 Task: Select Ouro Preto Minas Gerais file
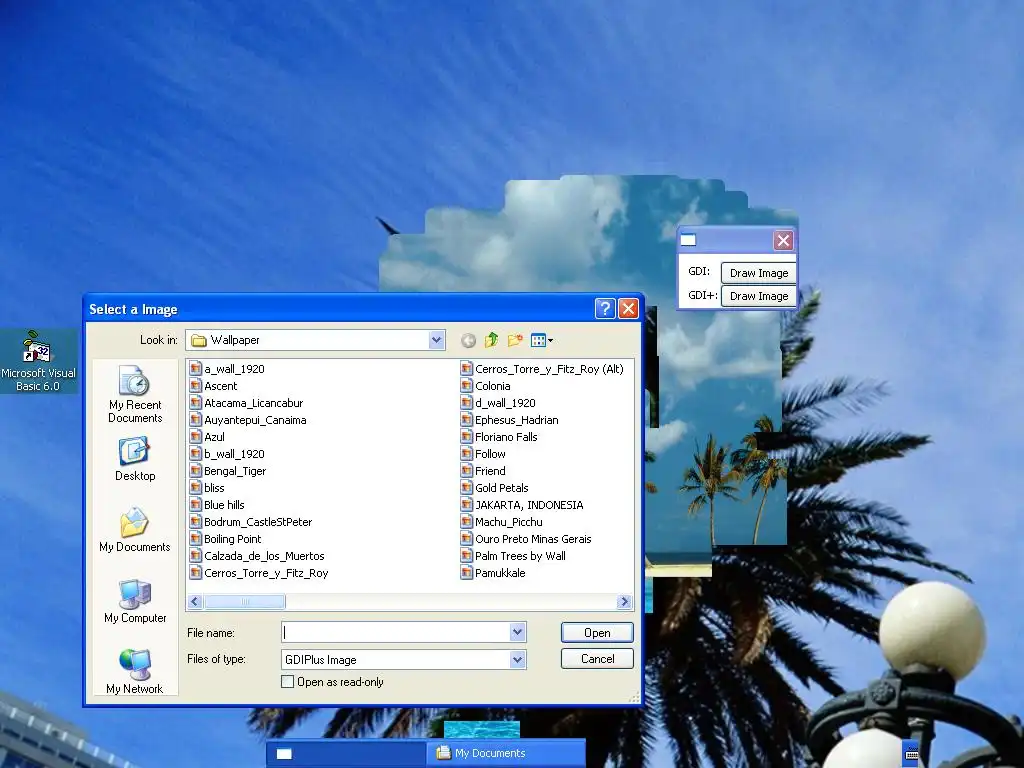click(x=526, y=539)
